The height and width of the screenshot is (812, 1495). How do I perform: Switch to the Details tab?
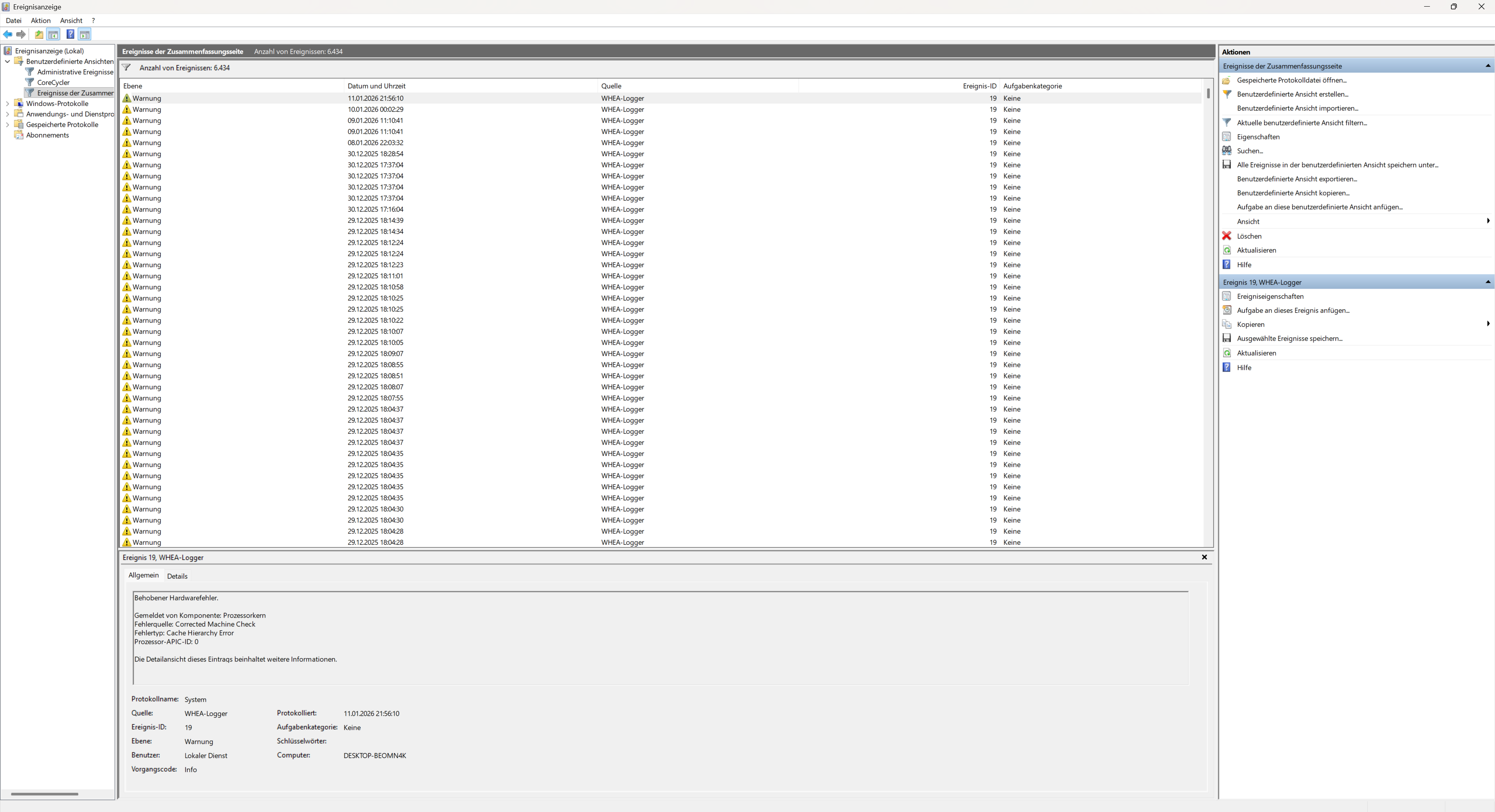coord(177,576)
